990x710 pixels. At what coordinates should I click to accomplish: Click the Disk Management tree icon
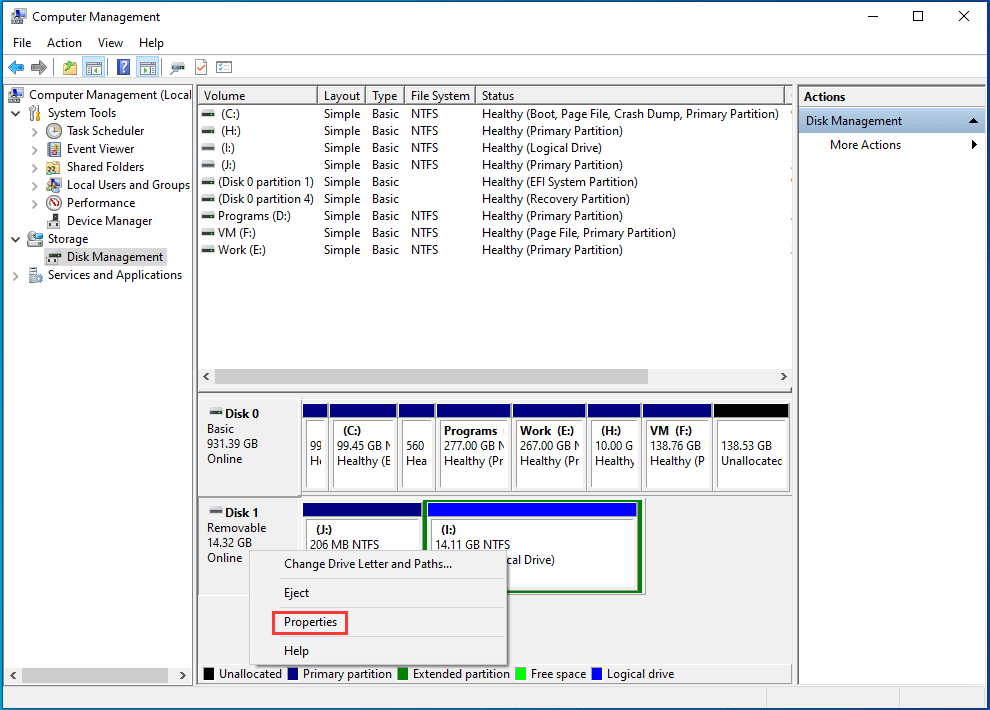pyautogui.click(x=54, y=257)
